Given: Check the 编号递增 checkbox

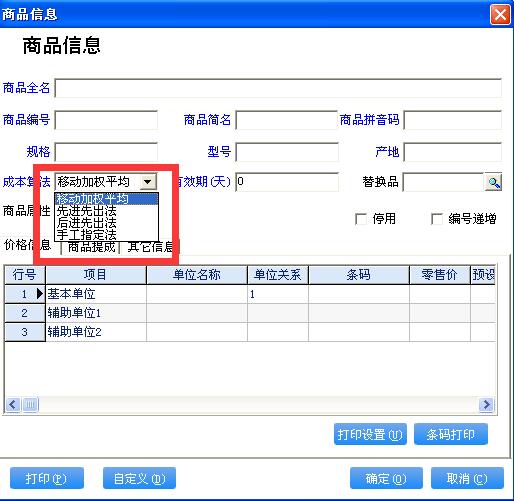Looking at the screenshot, I should click(x=437, y=219).
